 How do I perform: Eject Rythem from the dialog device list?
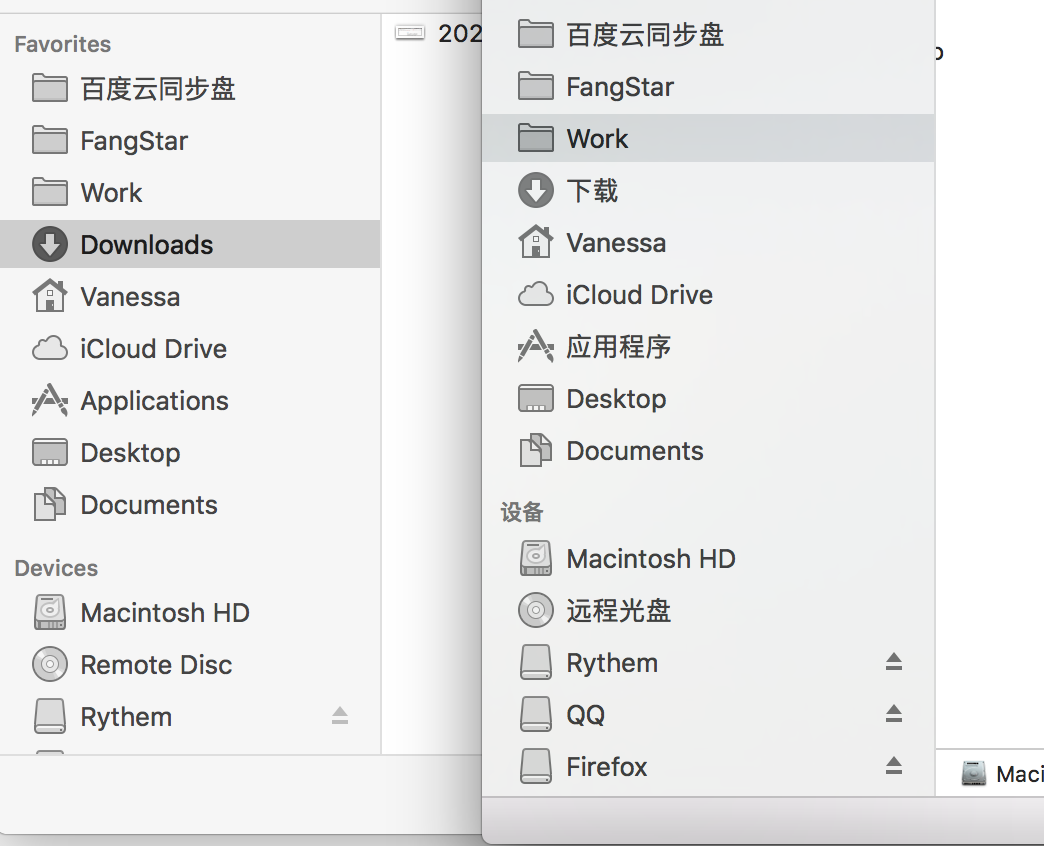[893, 662]
